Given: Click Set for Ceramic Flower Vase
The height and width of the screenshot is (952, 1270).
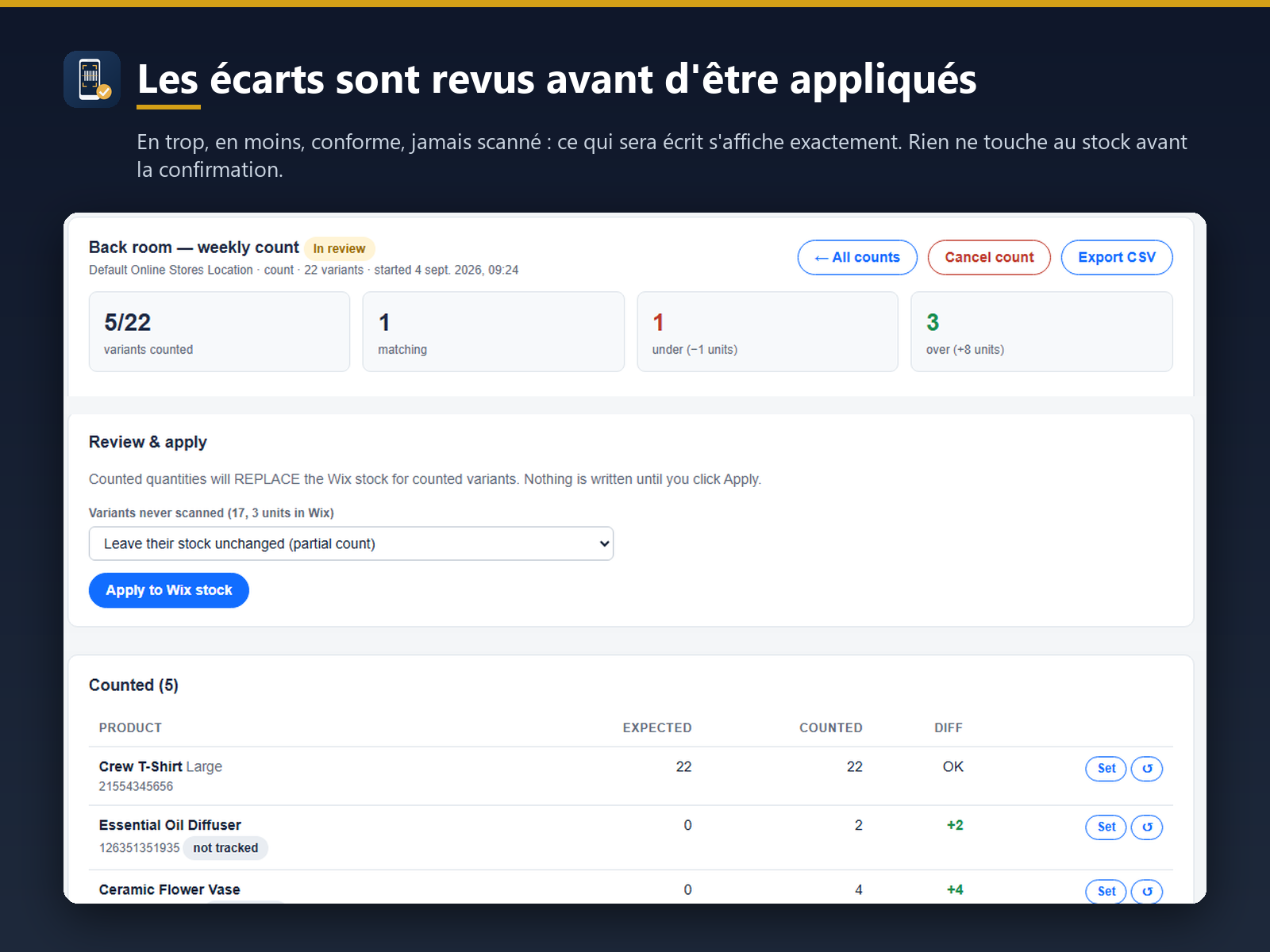Looking at the screenshot, I should (1106, 891).
